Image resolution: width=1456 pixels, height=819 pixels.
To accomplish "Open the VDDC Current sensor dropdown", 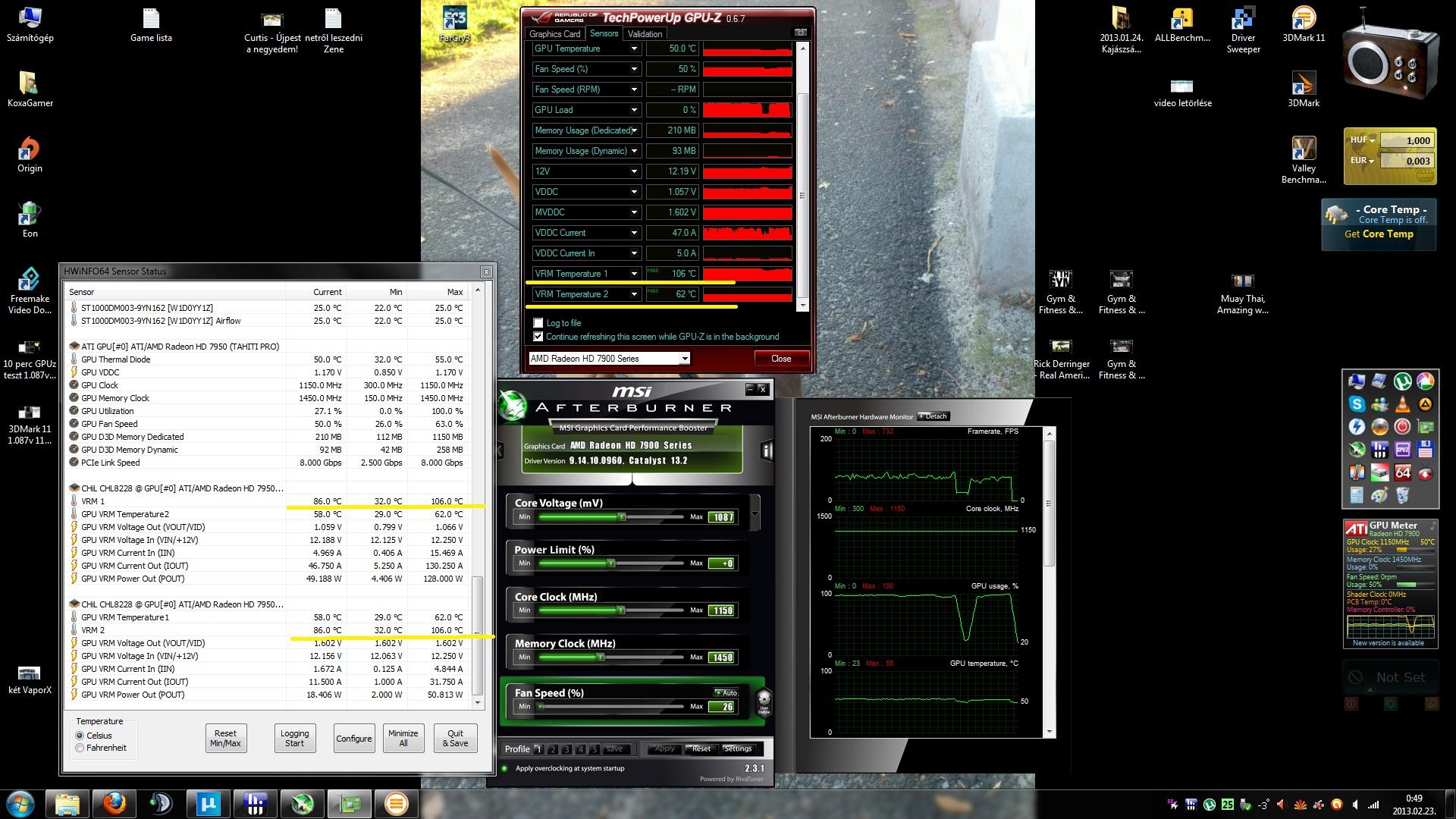I will pos(634,233).
